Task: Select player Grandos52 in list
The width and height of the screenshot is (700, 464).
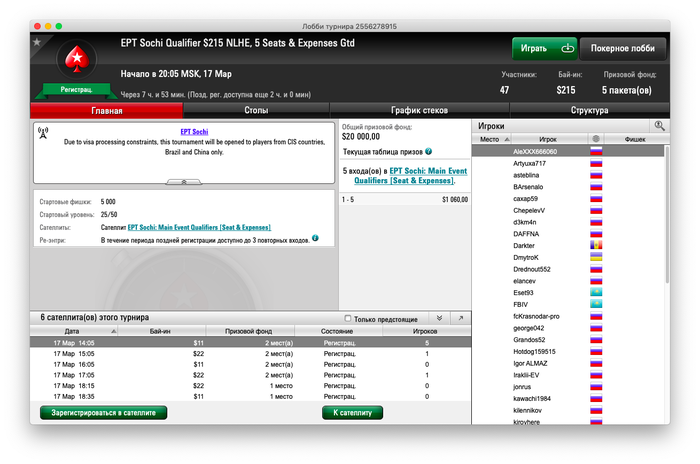Action: (568, 339)
